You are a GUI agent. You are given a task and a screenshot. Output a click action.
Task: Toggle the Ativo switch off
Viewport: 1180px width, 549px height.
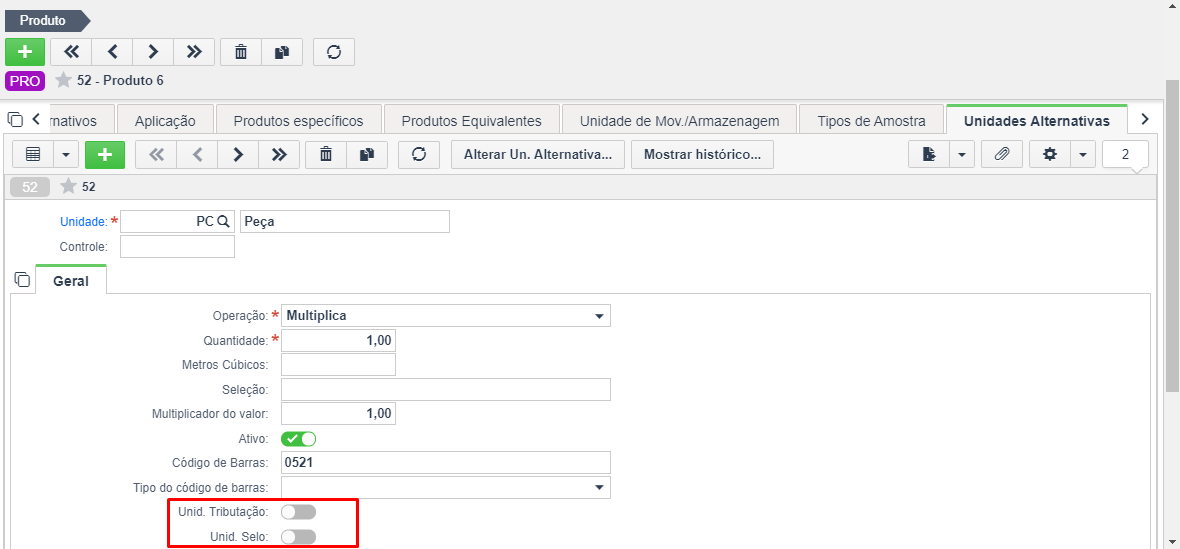point(298,438)
